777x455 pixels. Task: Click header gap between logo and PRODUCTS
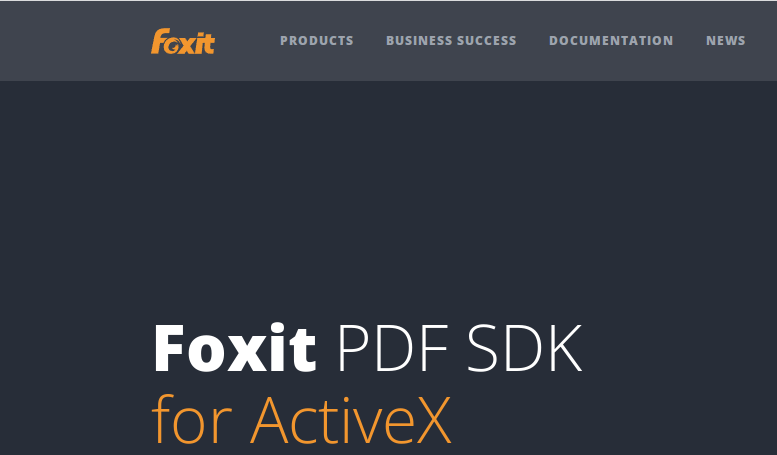pos(247,41)
